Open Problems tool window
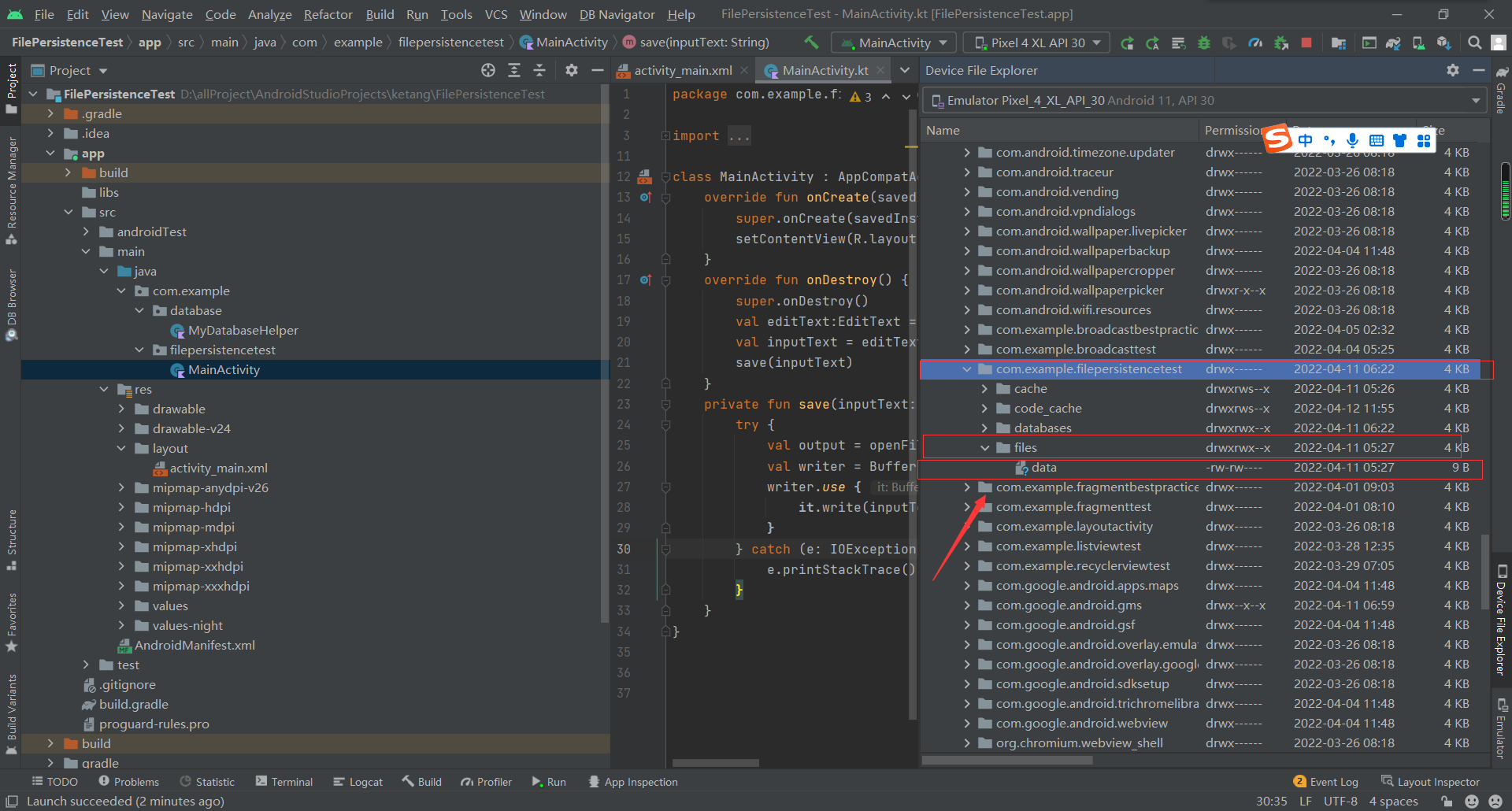Image resolution: width=1512 pixels, height=811 pixels. [128, 782]
